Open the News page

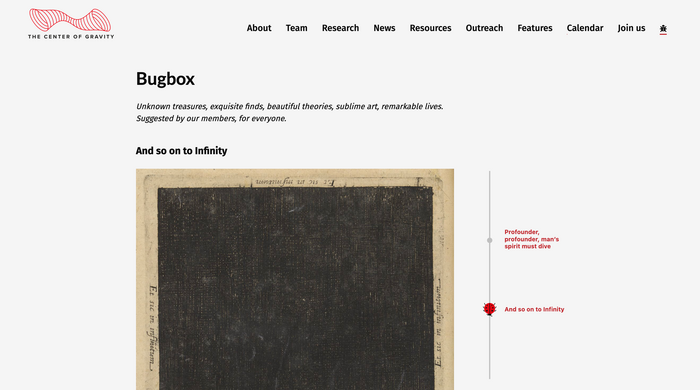pyautogui.click(x=384, y=28)
